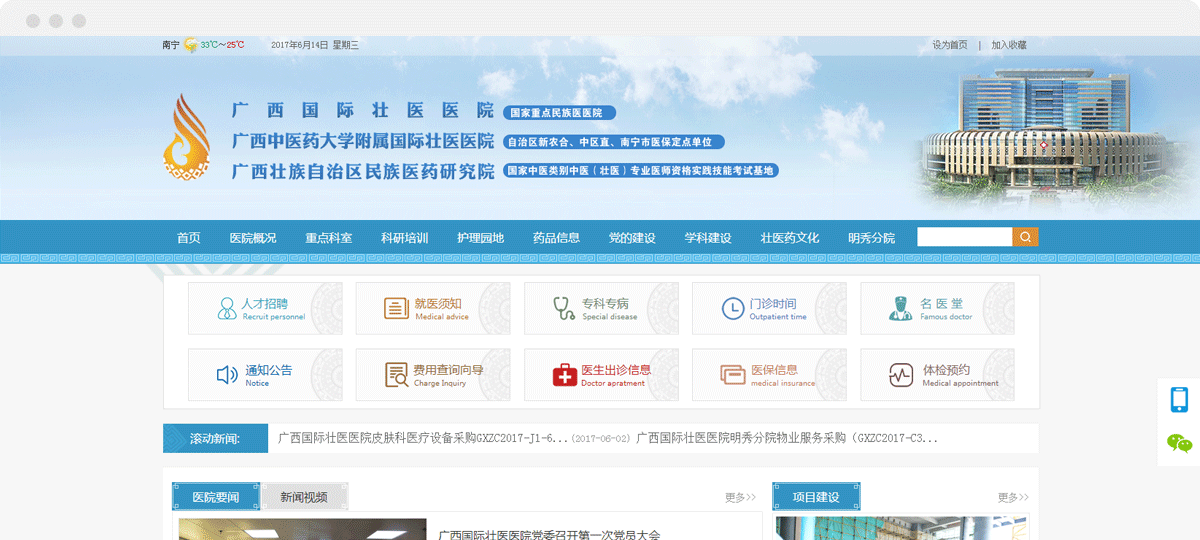
Task: Click 设为首页 link at top
Action: [x=950, y=45]
